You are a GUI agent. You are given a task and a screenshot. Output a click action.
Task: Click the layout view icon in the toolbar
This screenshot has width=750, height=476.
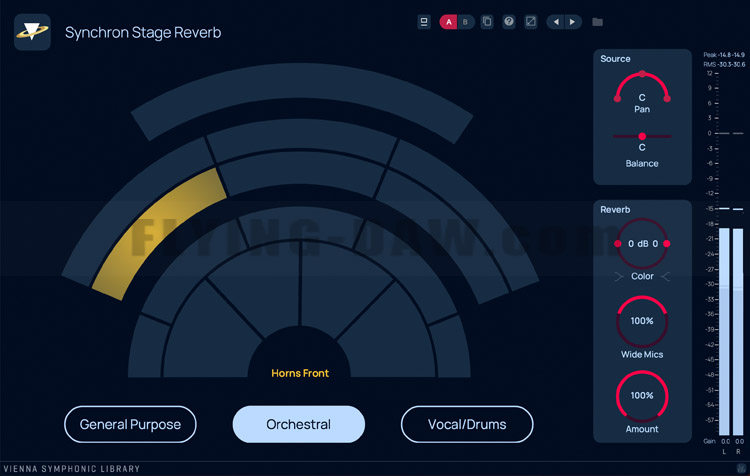[424, 21]
